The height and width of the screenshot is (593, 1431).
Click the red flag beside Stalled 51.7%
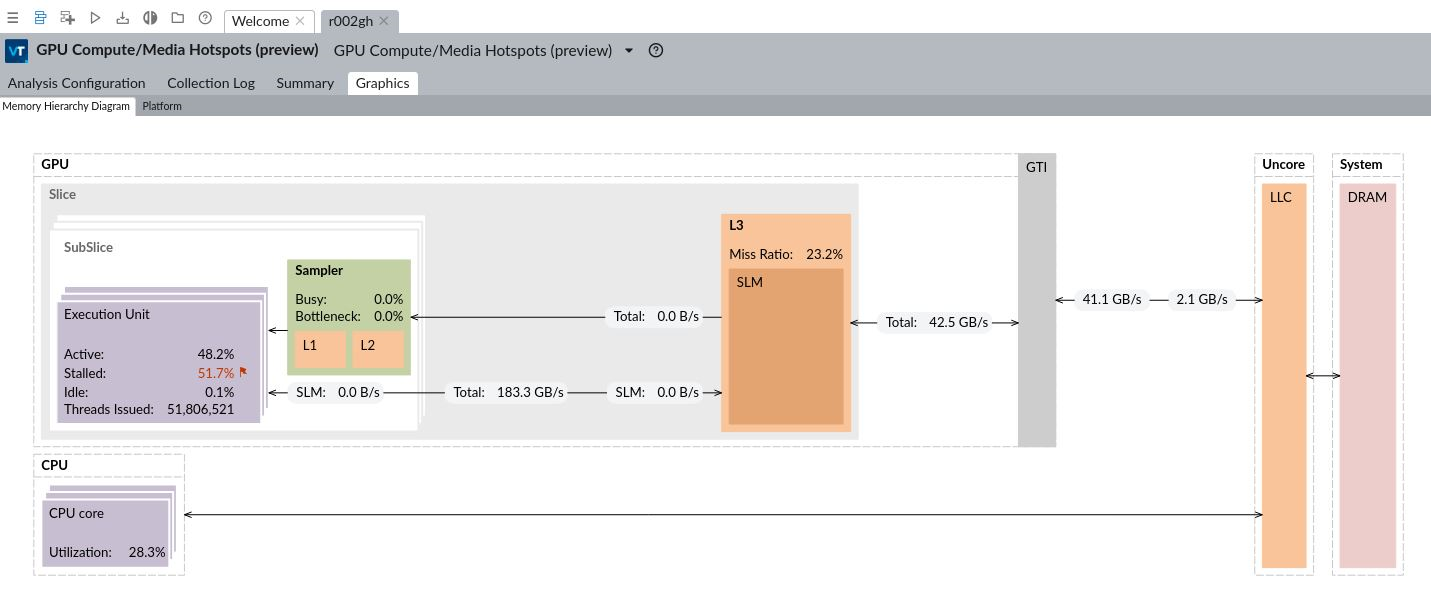pos(243,372)
